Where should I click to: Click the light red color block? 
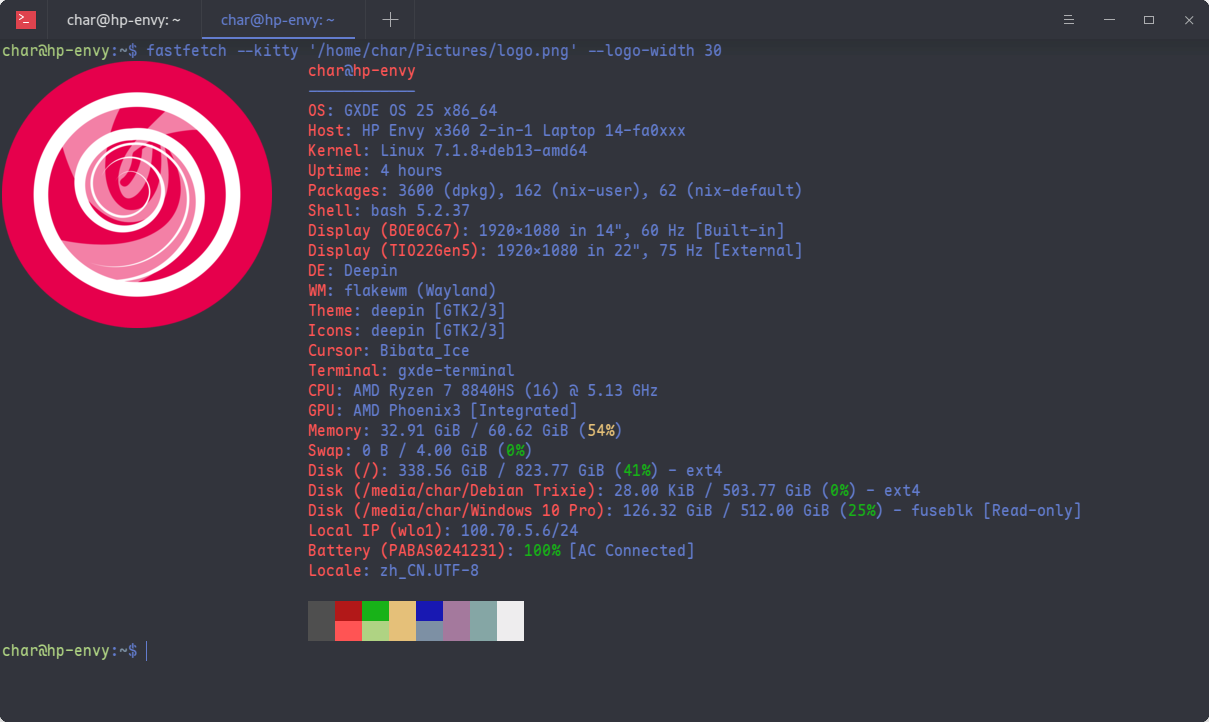tap(348, 631)
